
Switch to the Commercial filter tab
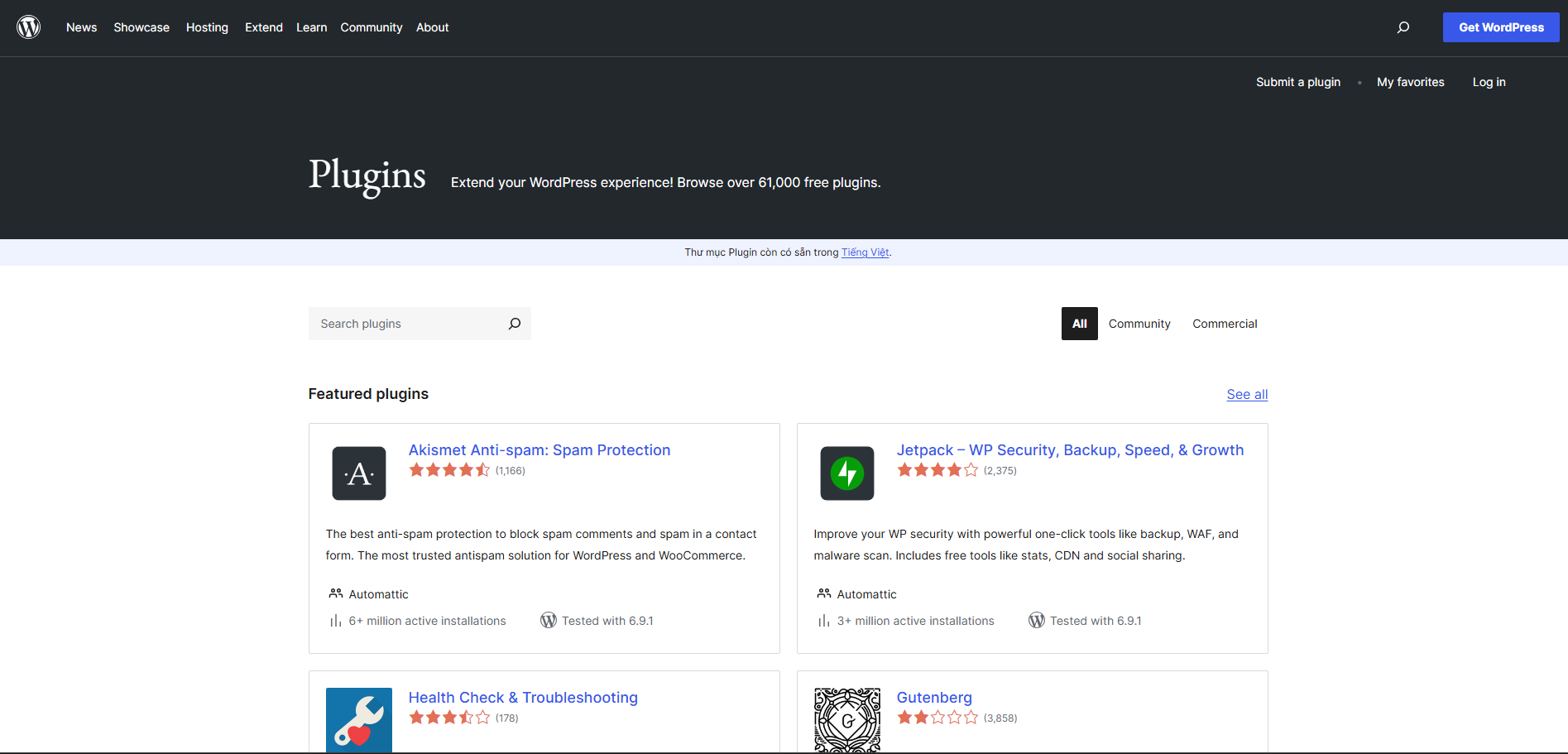coord(1225,324)
